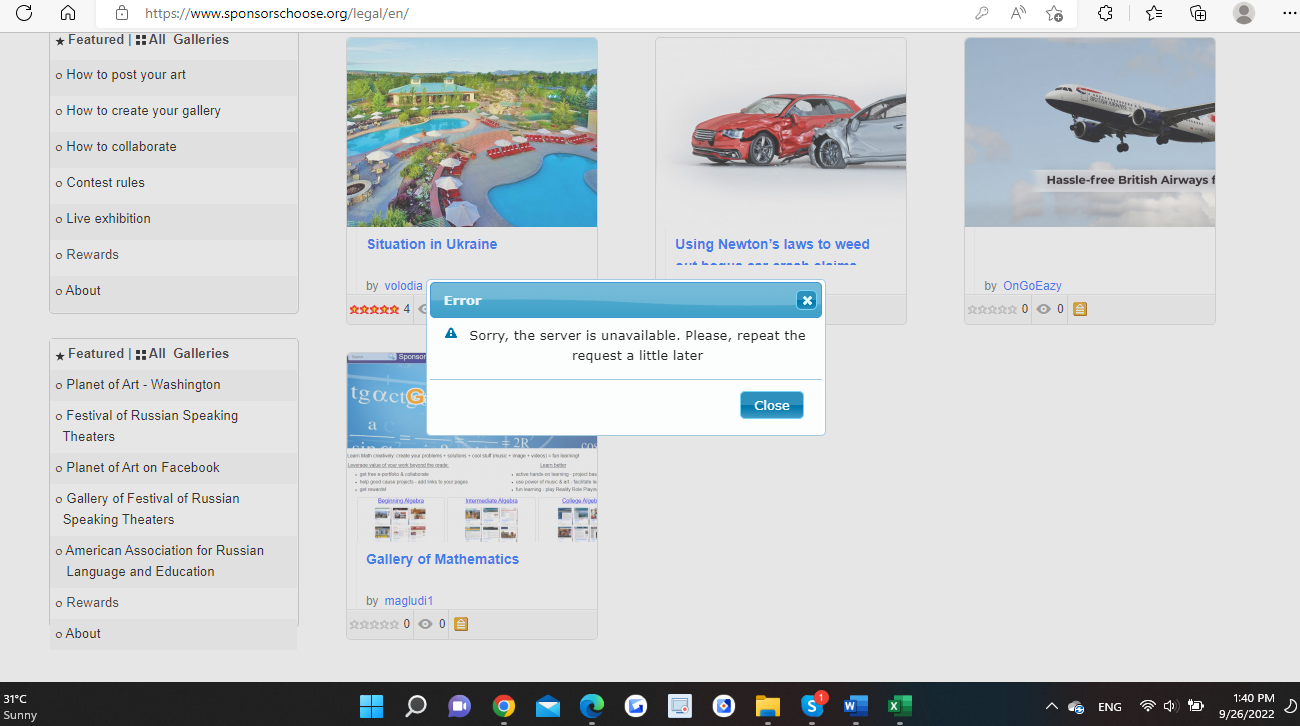Open Edge Settings and more menu

coord(1289,13)
